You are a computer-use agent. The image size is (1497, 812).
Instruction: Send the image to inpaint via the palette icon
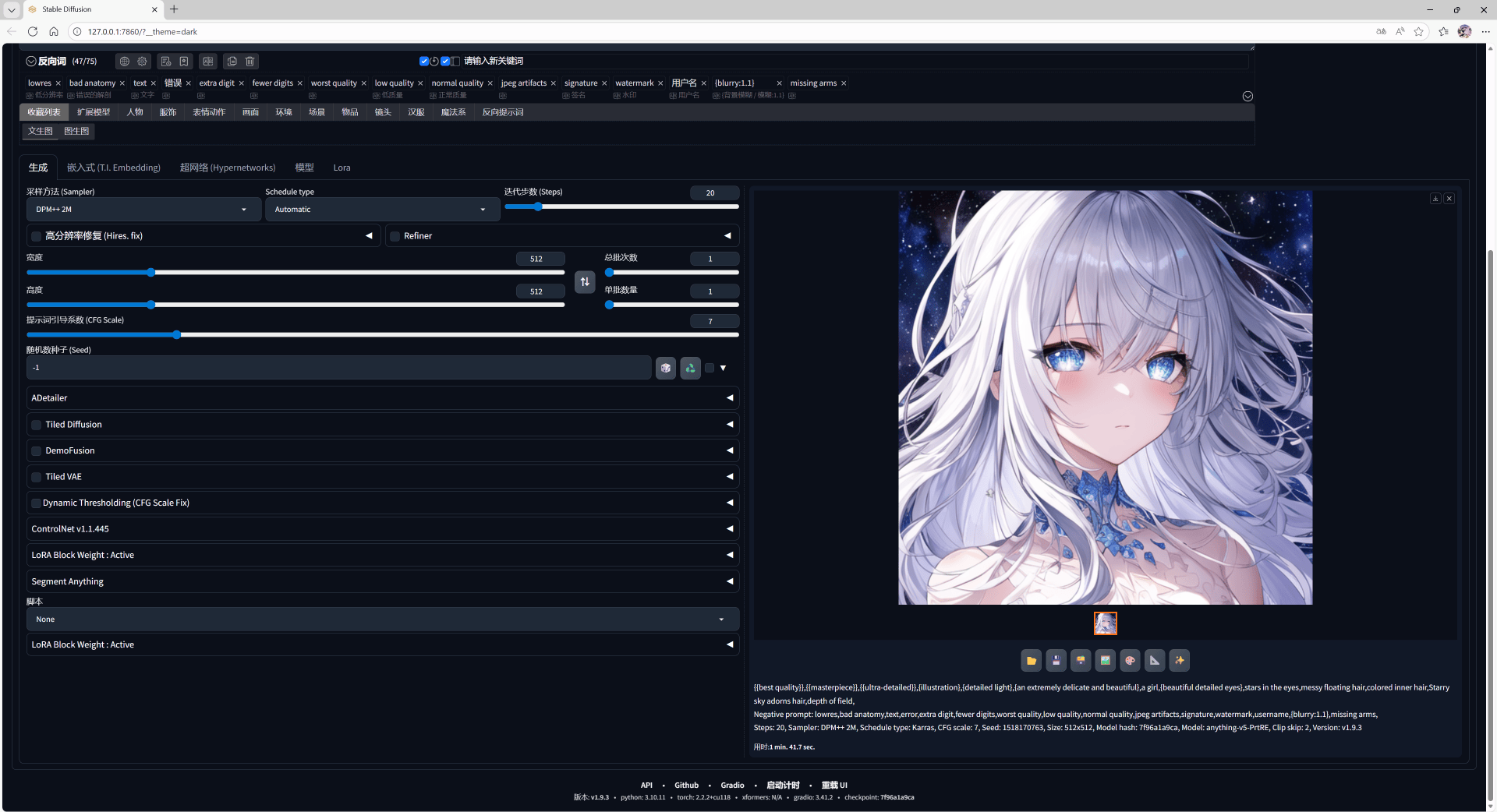tap(1130, 661)
